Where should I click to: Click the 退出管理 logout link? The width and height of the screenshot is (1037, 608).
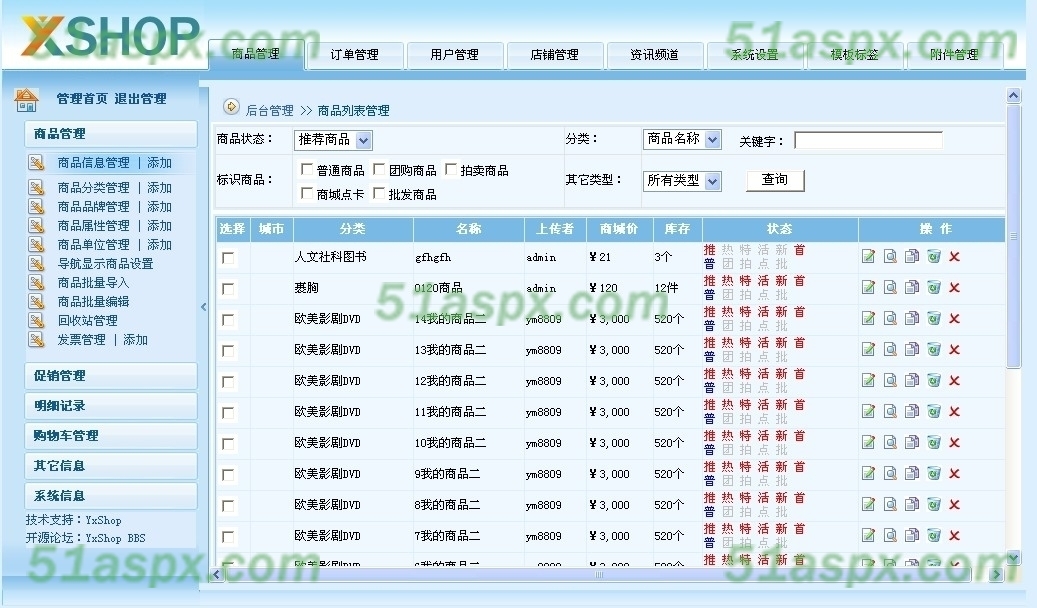coord(140,99)
